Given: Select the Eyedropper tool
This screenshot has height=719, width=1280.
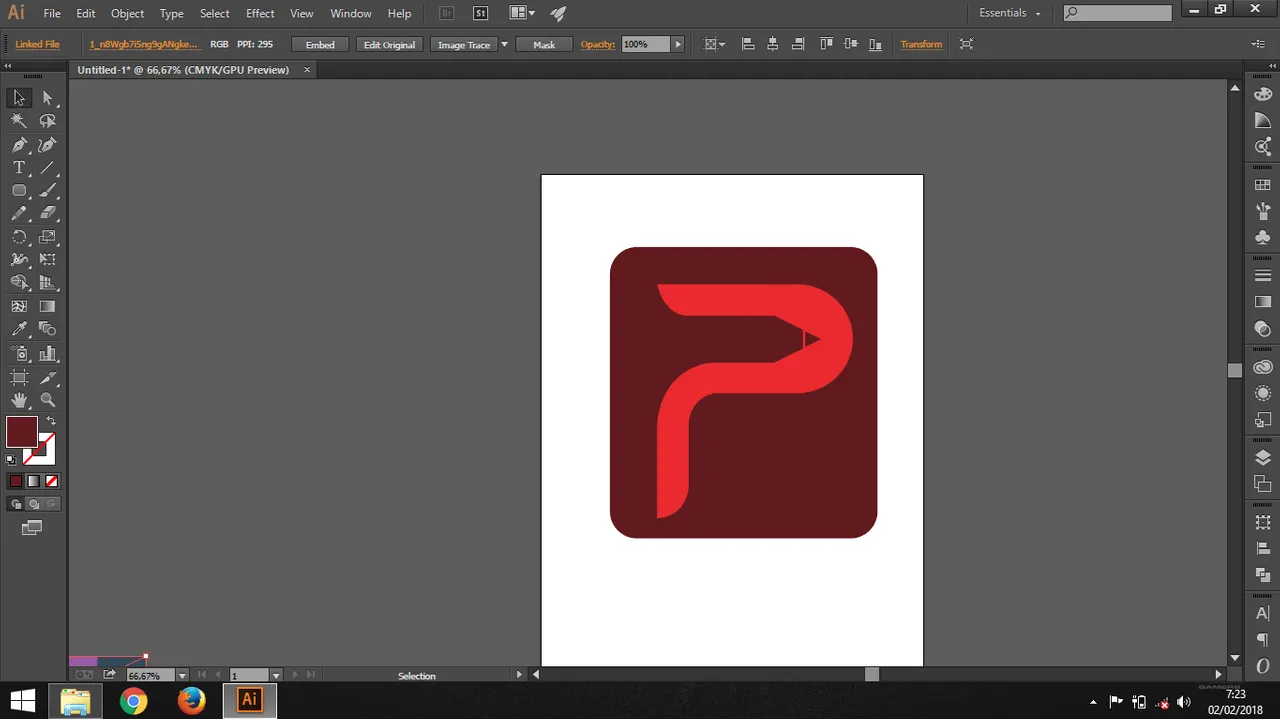Looking at the screenshot, I should (x=19, y=329).
